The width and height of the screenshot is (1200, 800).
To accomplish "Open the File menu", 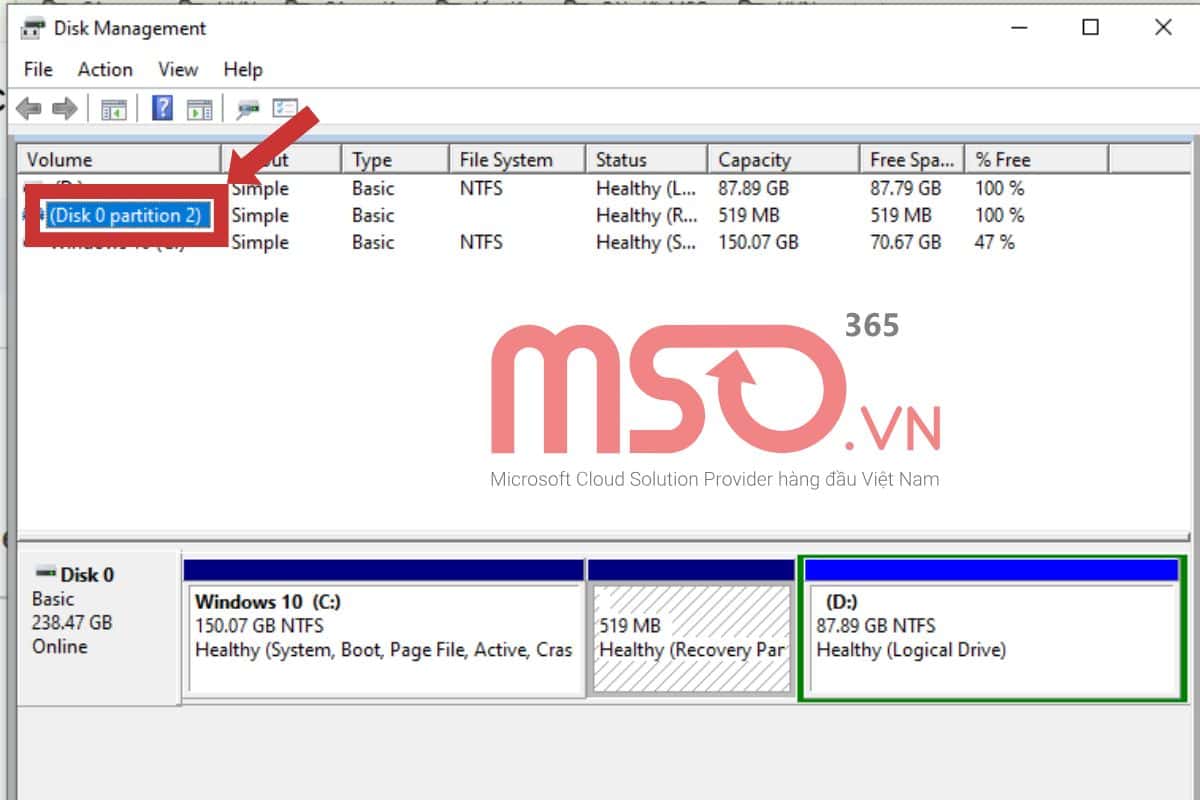I will tap(38, 69).
